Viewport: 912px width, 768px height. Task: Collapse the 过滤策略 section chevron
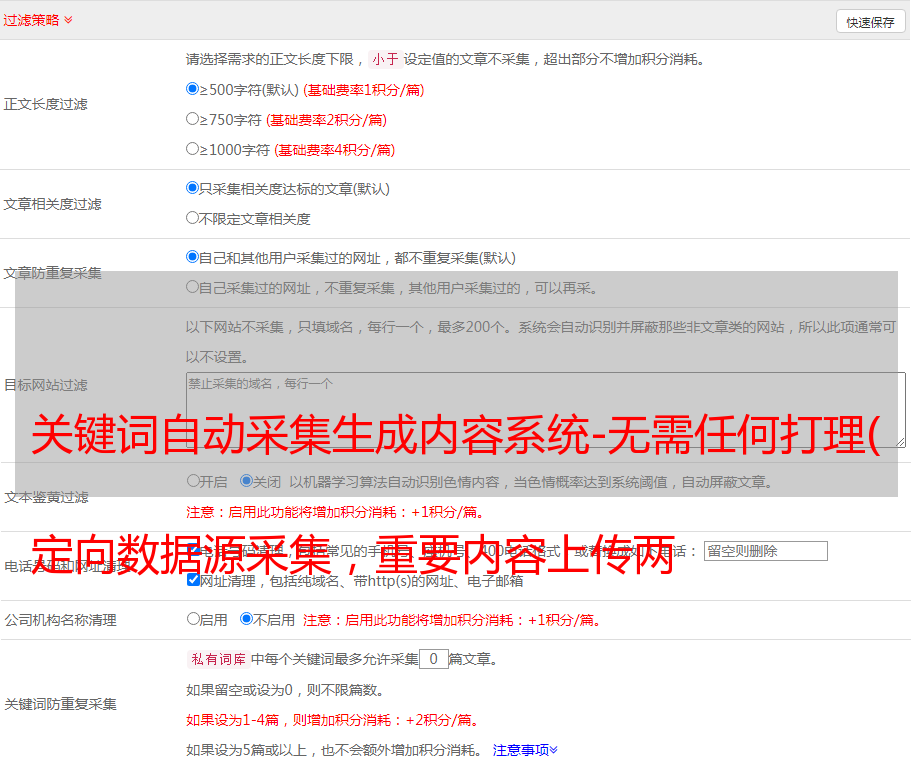pyautogui.click(x=68, y=20)
